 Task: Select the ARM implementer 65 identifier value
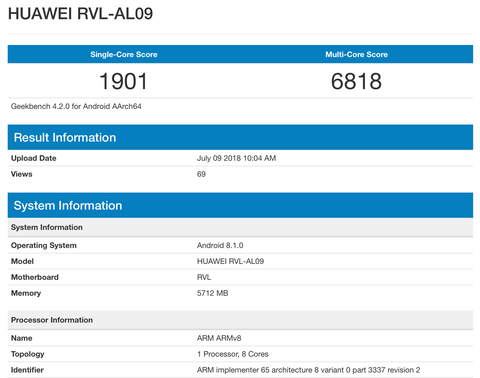308,370
